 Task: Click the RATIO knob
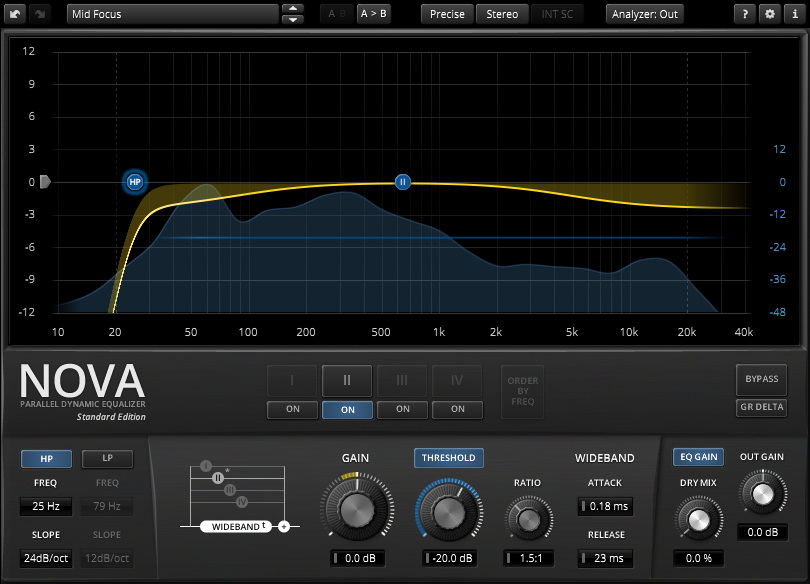click(528, 519)
